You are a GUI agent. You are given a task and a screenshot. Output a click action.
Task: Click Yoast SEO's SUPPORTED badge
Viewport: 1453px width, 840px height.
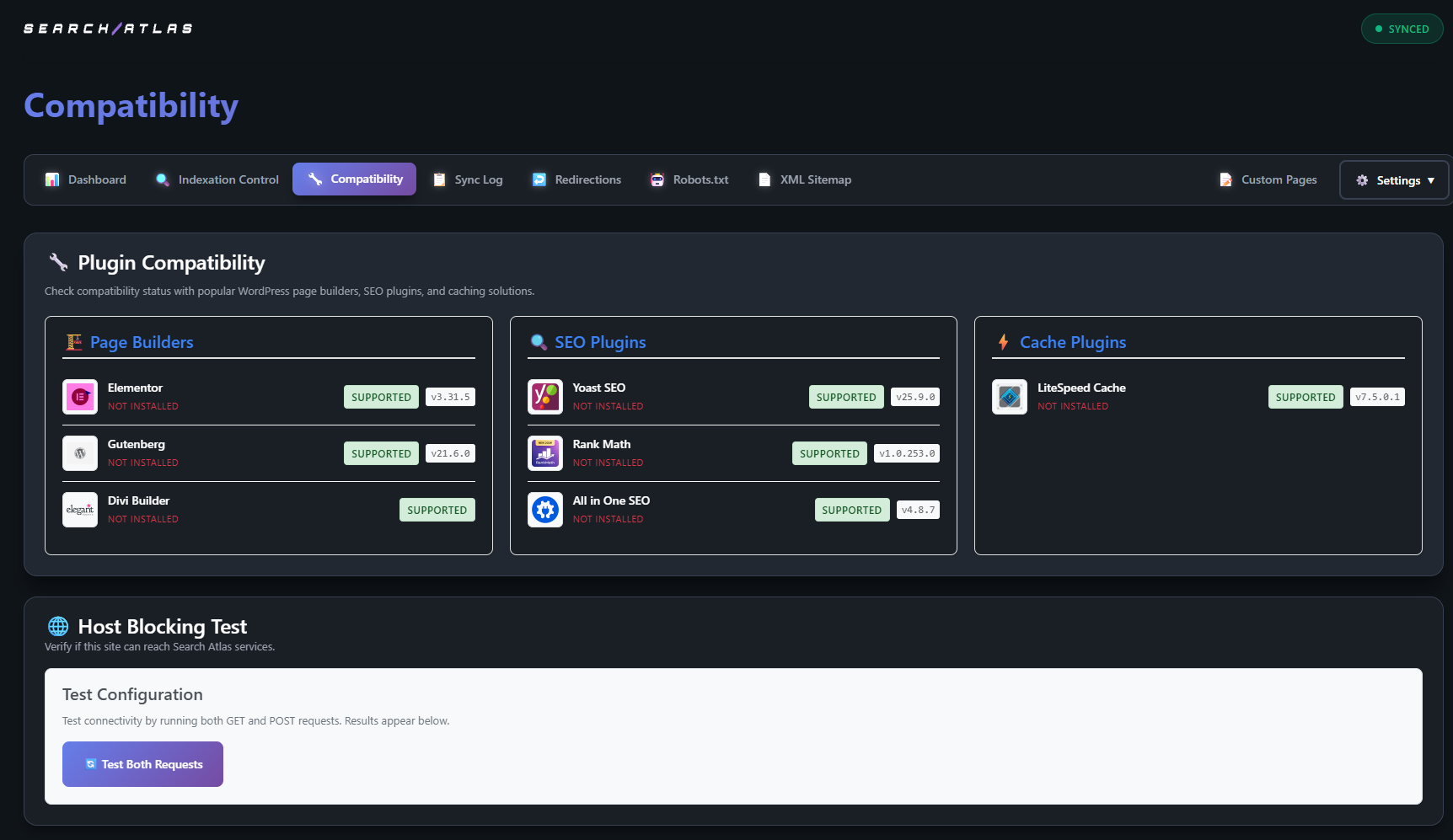pyautogui.click(x=846, y=397)
